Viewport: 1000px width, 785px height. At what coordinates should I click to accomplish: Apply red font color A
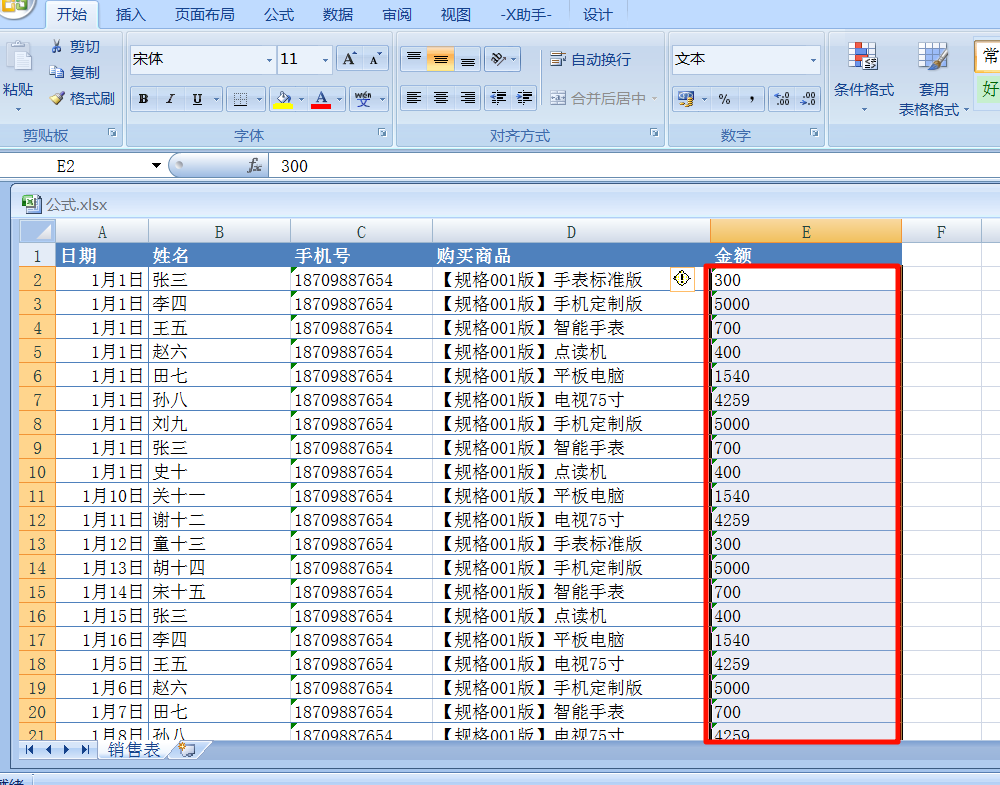tap(321, 99)
